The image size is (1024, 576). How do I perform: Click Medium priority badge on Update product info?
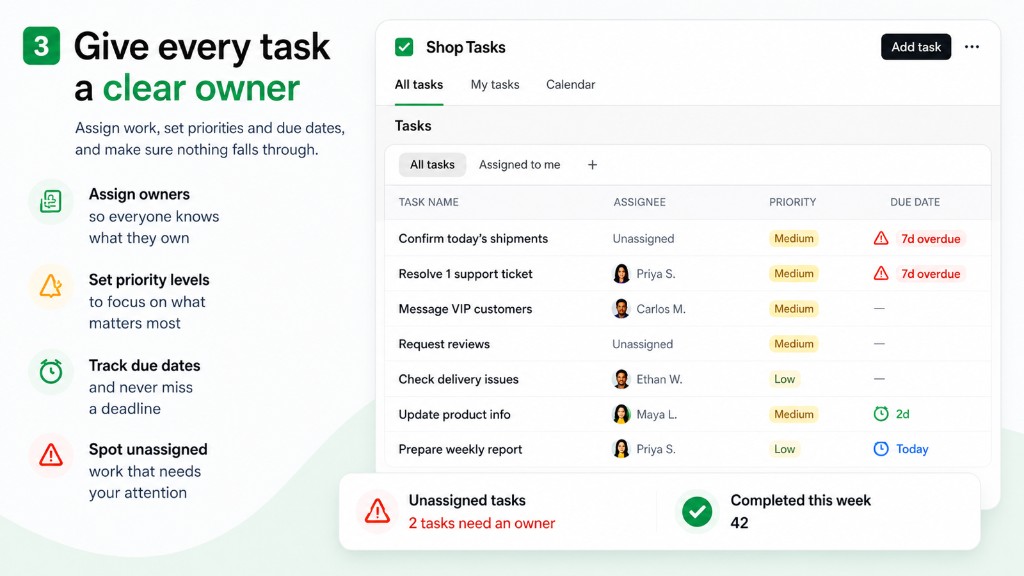(x=793, y=414)
